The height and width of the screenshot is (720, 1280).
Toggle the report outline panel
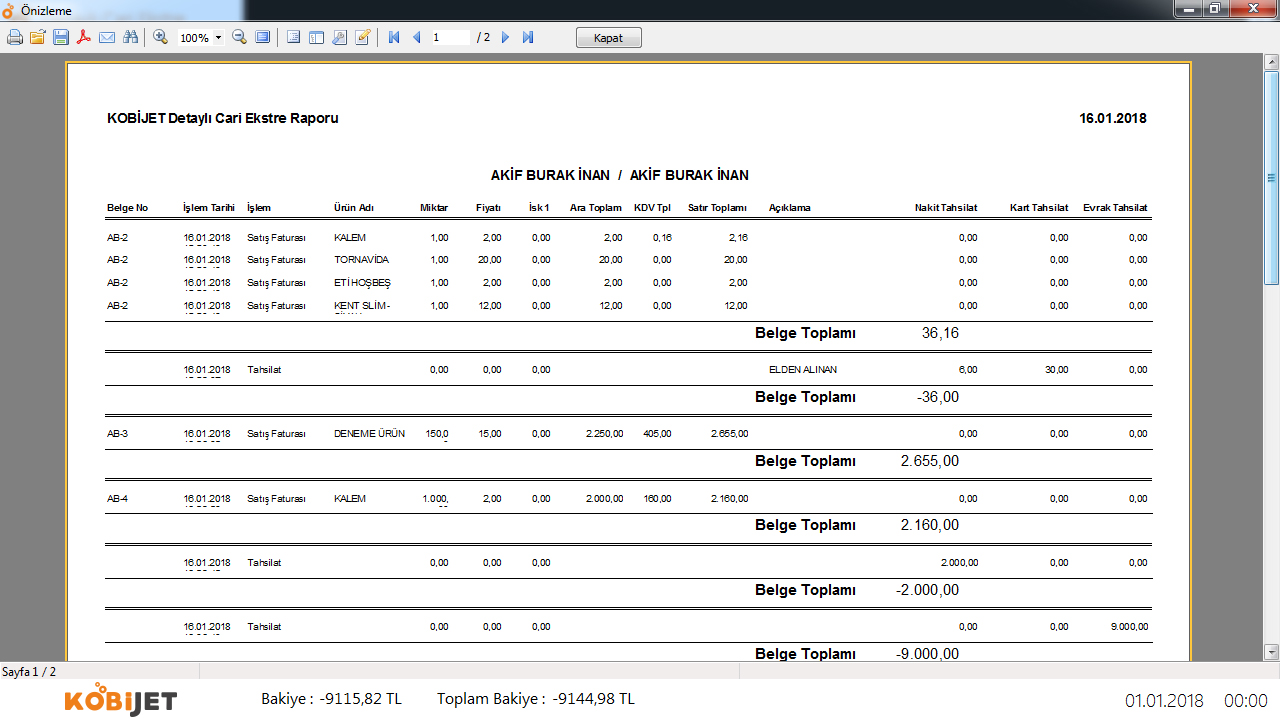point(293,37)
